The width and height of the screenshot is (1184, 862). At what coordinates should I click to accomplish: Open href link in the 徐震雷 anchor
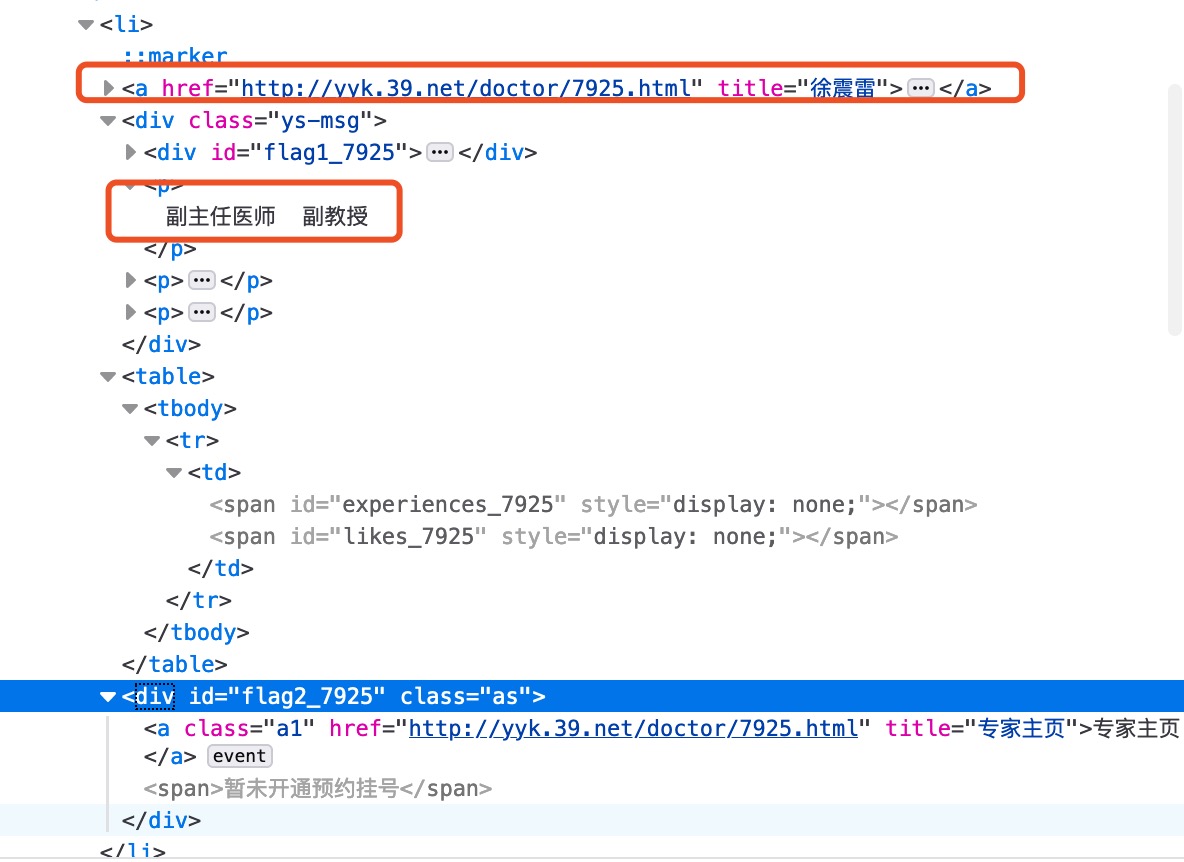(x=466, y=88)
